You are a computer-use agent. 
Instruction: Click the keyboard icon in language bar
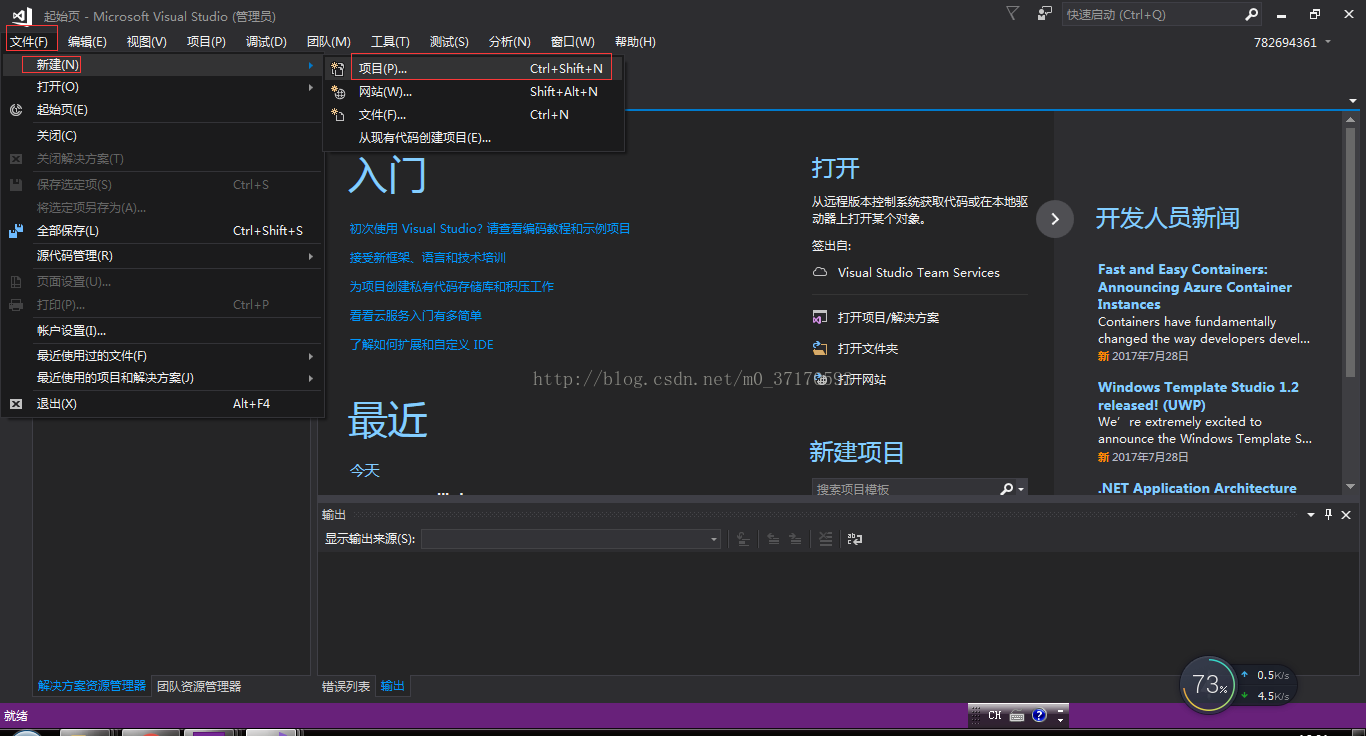click(1017, 716)
